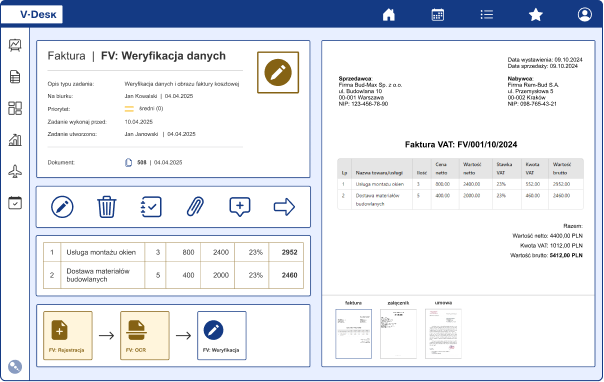Open the home icon in top bar
604x382 pixels.
click(x=389, y=15)
